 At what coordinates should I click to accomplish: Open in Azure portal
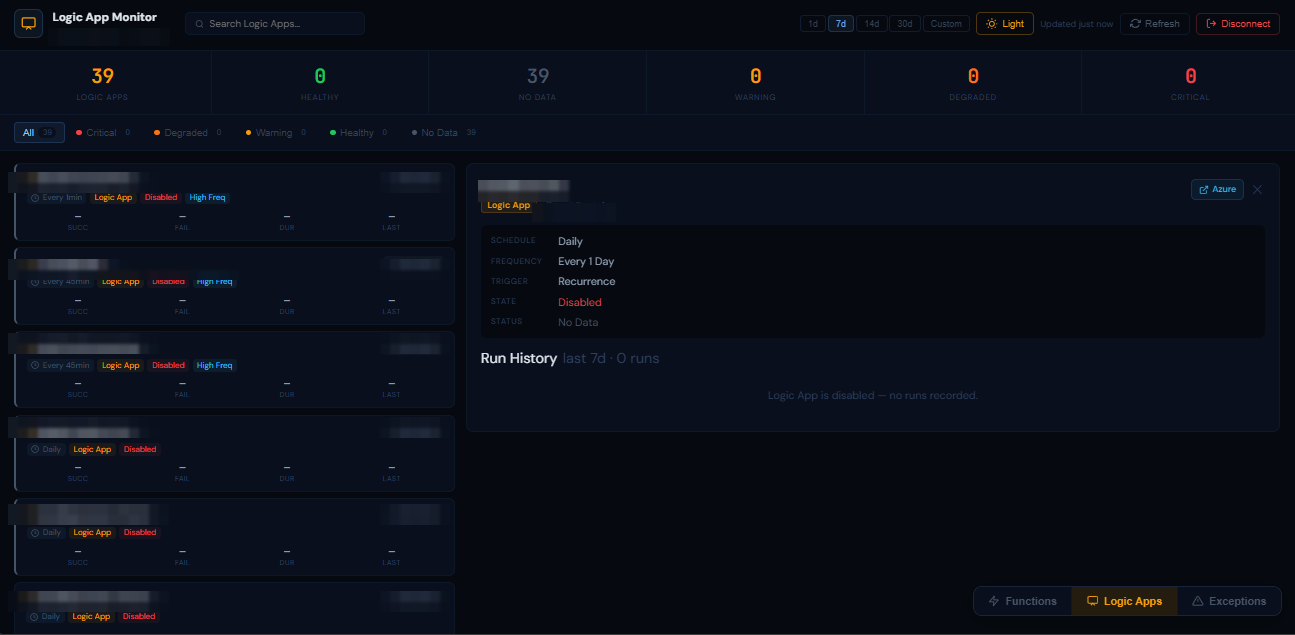click(1217, 189)
